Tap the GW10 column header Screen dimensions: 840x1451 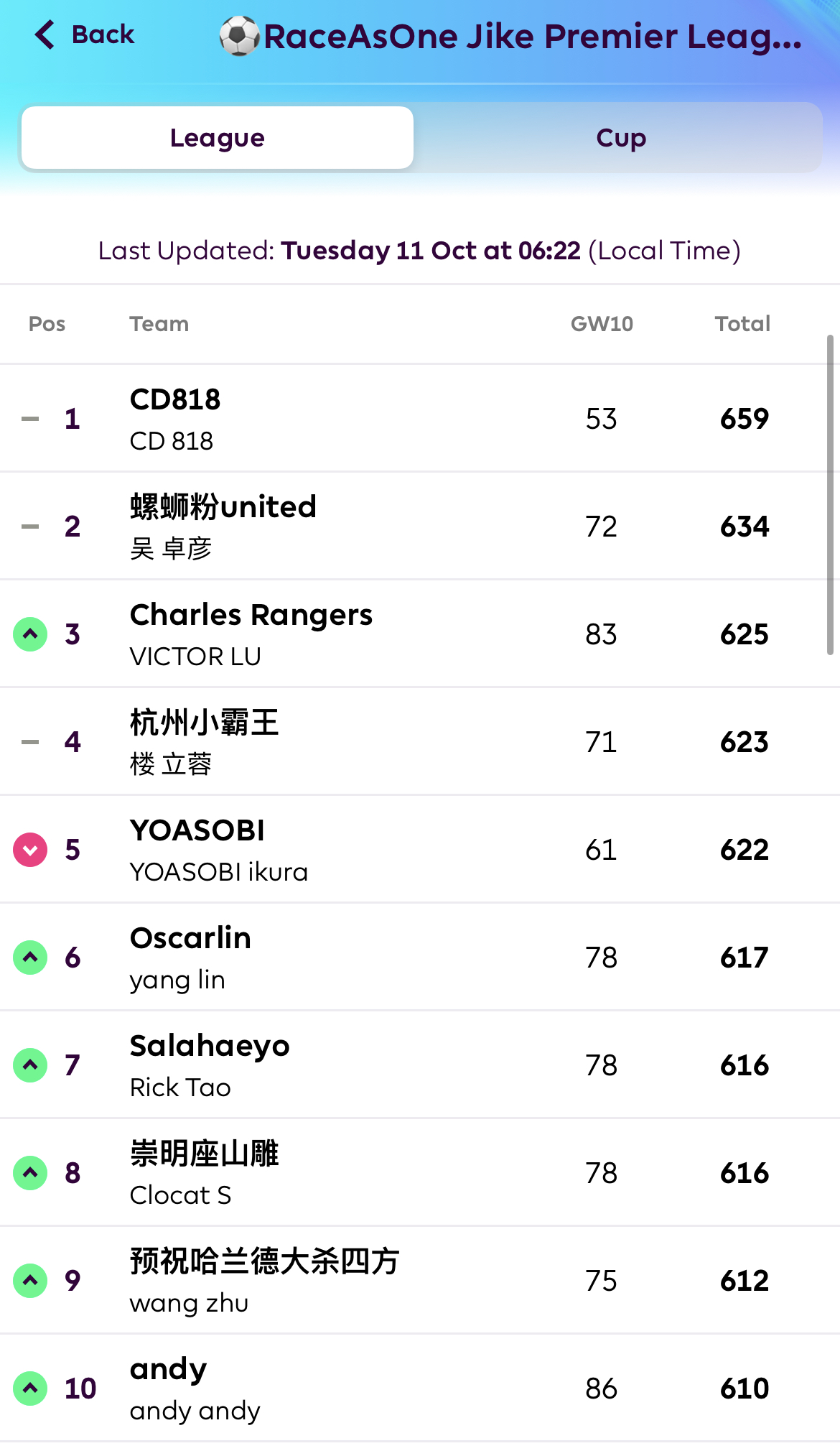[602, 324]
